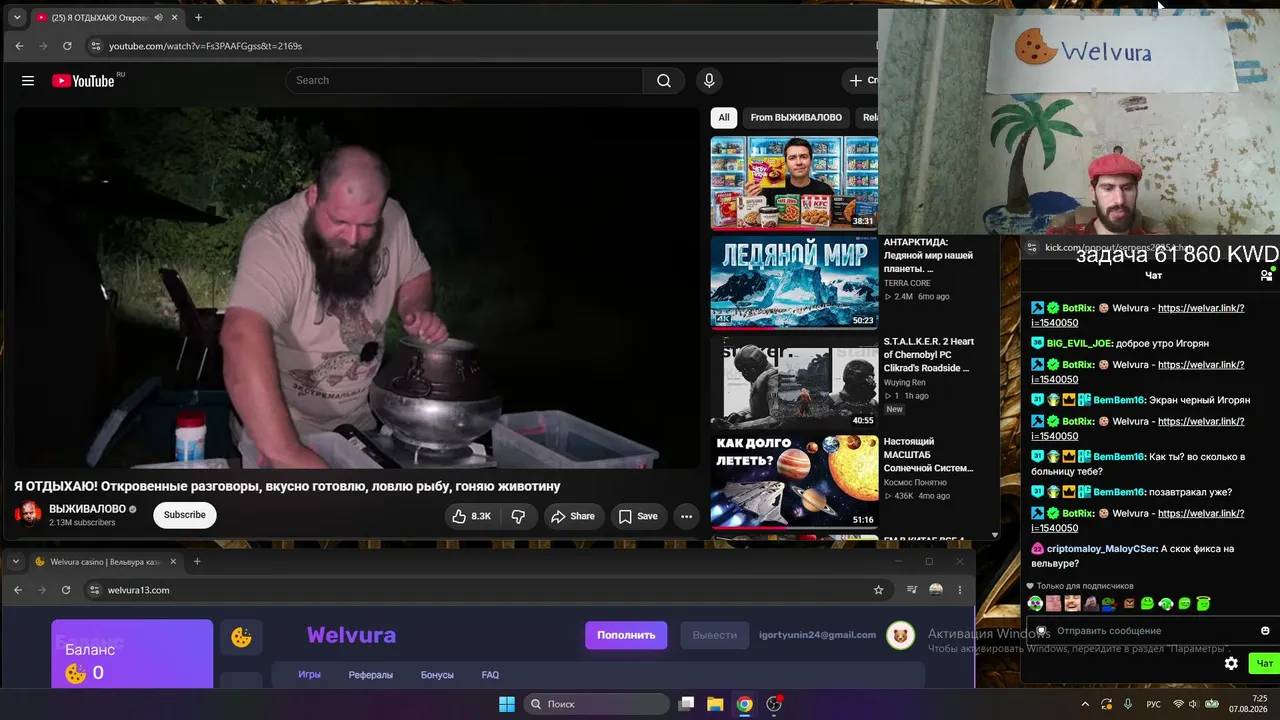Filter recommendations by From ВЫЖИВАЛОВО chip
The image size is (1280, 720).
[x=796, y=117]
